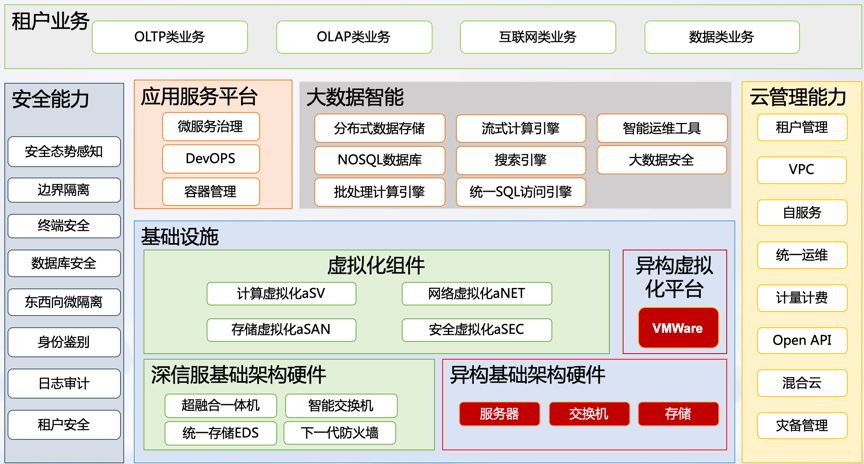Viewport: 864px width, 464px height.
Task: Click the red 服务器 block
Action: pos(498,414)
